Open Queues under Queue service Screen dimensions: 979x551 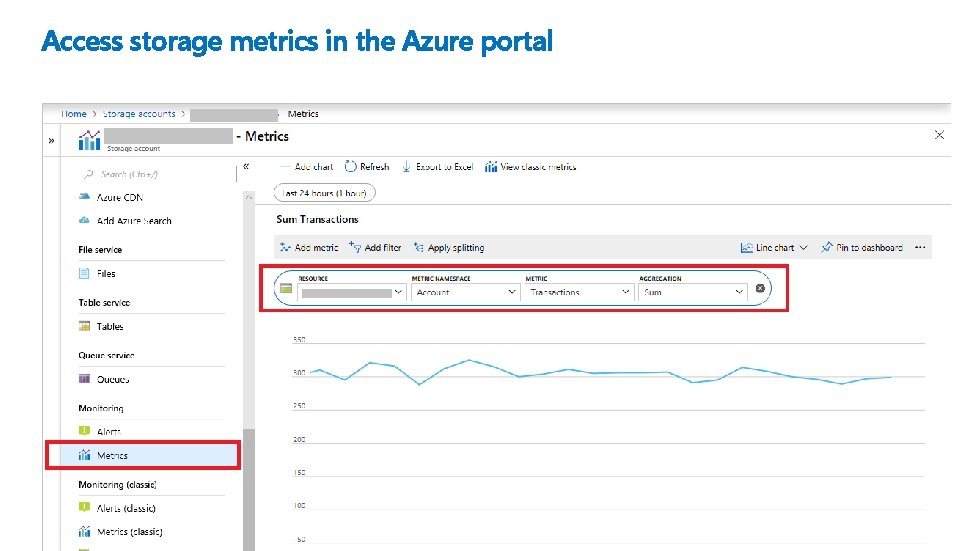click(113, 379)
